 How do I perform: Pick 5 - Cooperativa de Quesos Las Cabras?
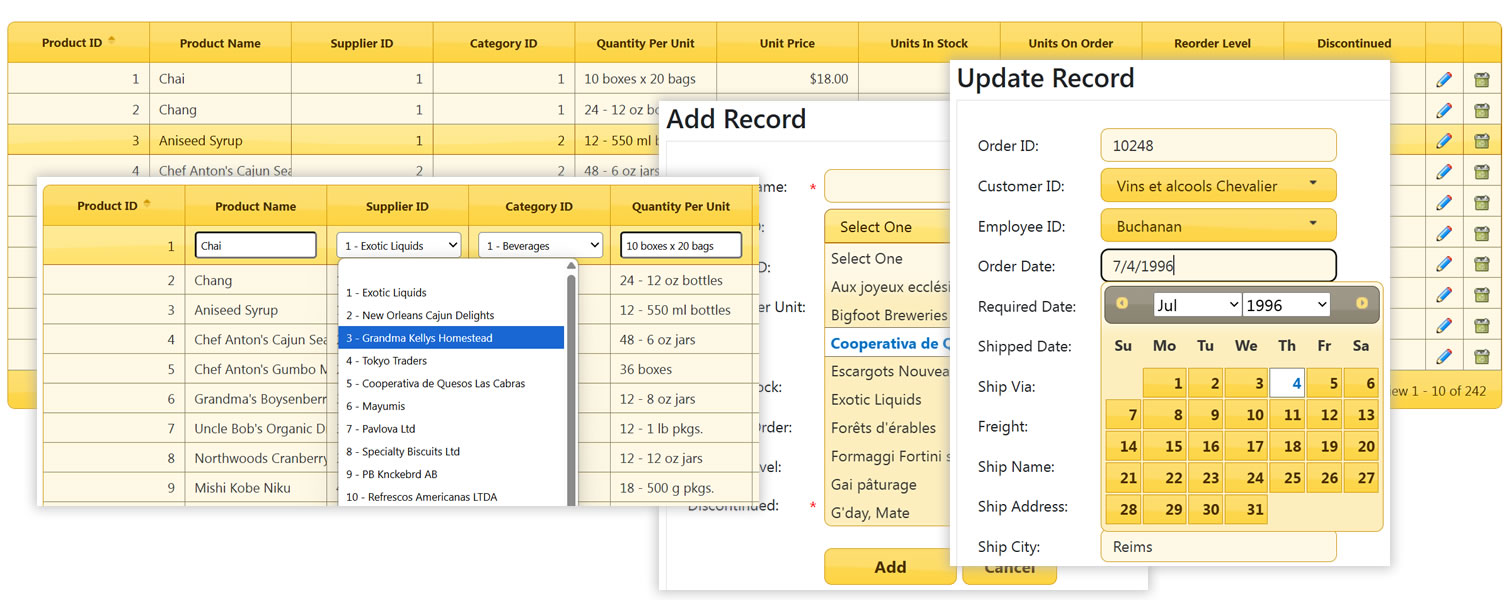pyautogui.click(x=451, y=384)
